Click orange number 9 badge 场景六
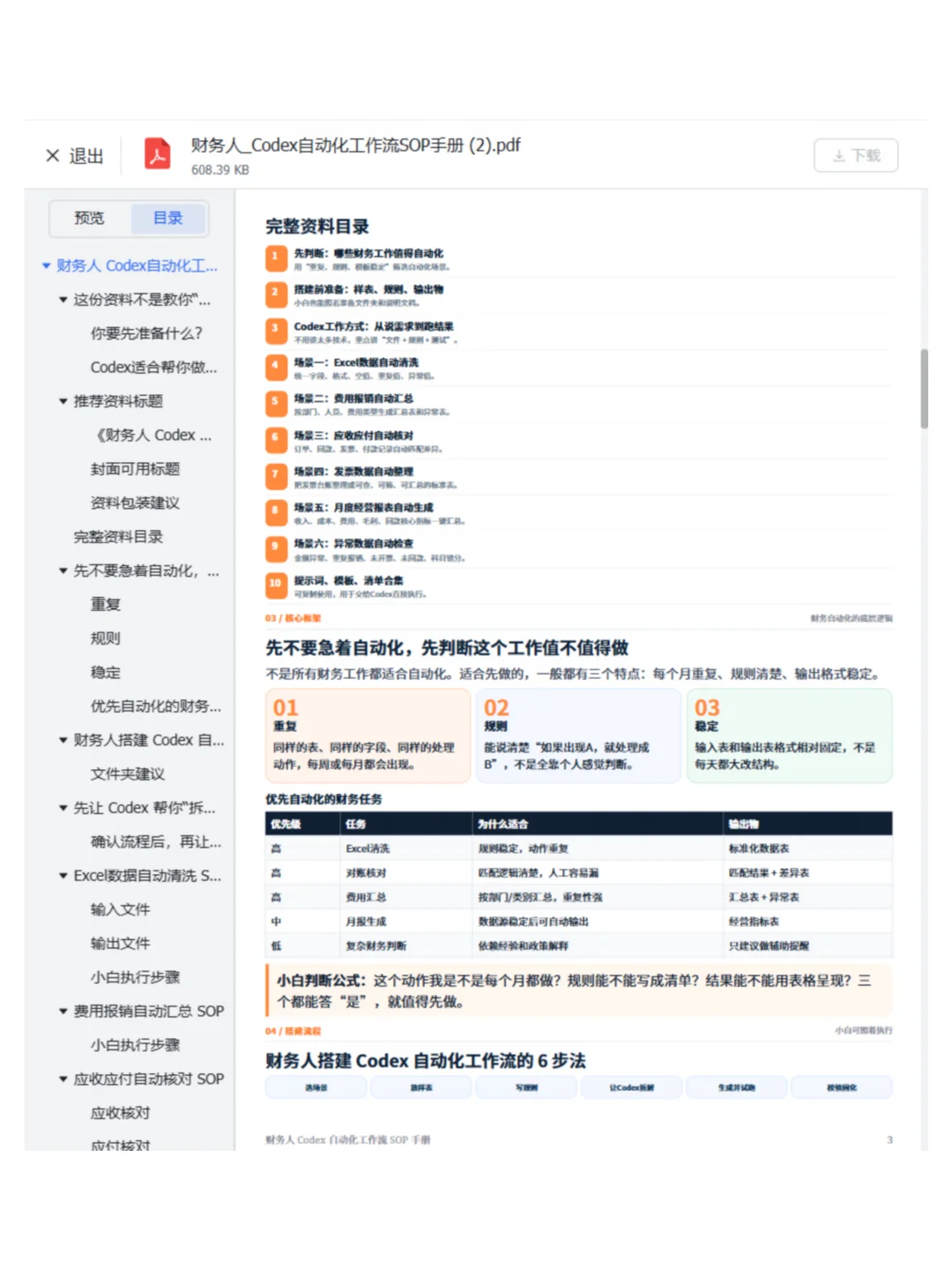The image size is (952, 1270). pyautogui.click(x=275, y=548)
